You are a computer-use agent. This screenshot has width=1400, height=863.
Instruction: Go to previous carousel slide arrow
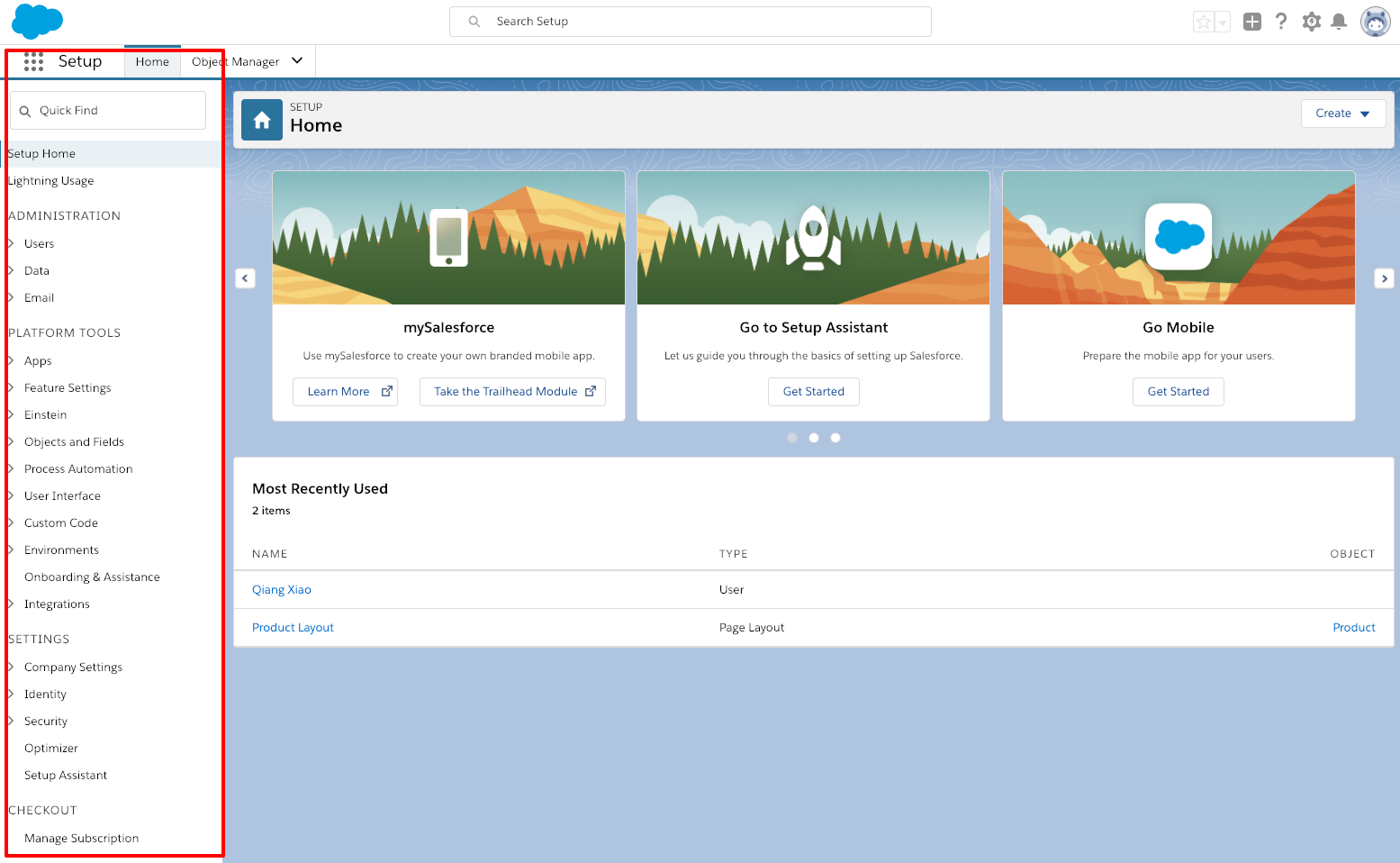tap(245, 278)
